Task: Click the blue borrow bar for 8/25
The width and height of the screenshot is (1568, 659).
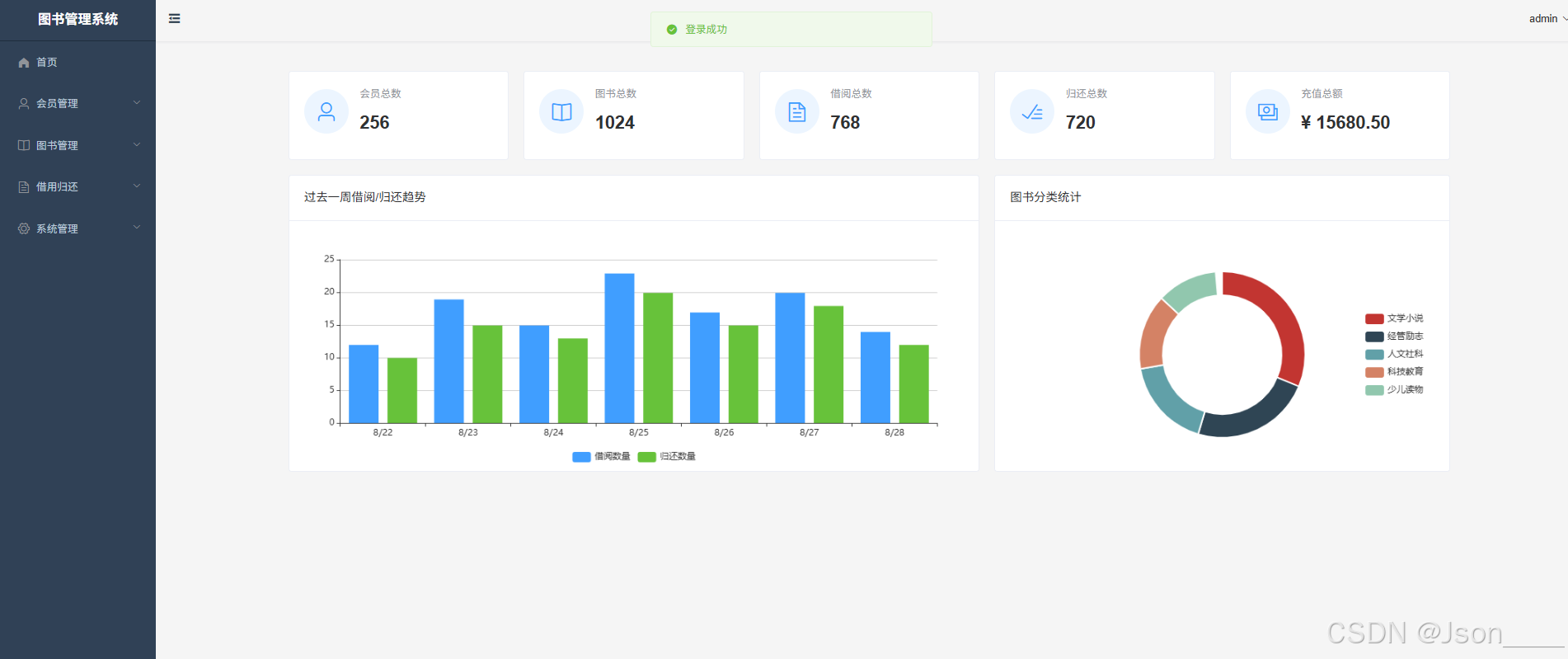Action: 619,348
